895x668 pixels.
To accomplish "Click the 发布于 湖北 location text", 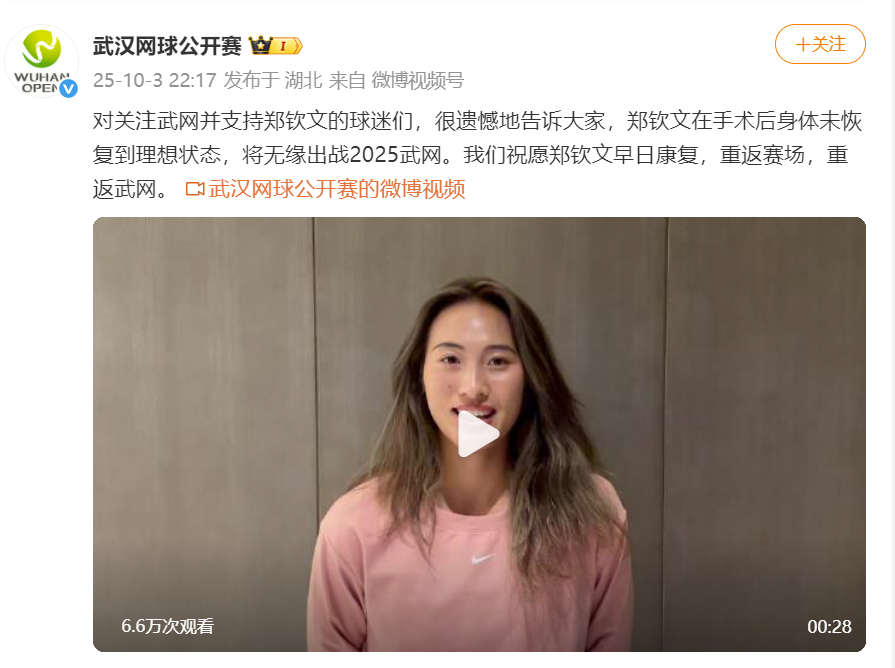I will pyautogui.click(x=273, y=81).
